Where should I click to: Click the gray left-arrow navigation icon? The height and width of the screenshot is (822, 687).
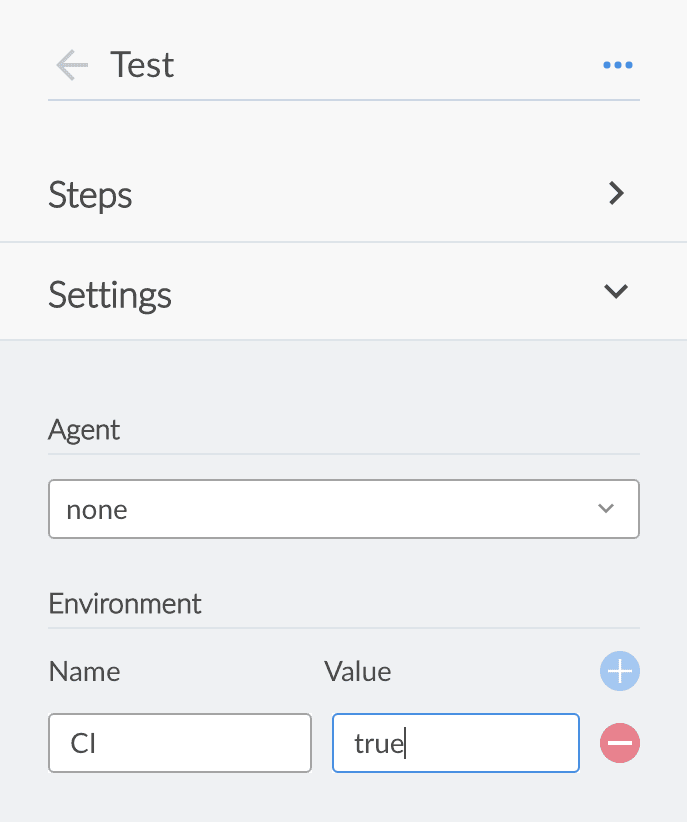[x=71, y=65]
